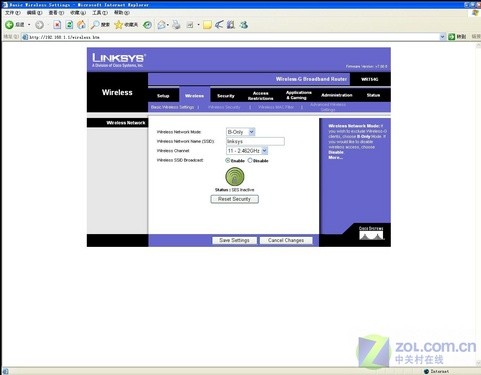Open the 查看 (View) menu
Image resolution: width=481 pixels, height=375 pixels.
pos(56,13)
